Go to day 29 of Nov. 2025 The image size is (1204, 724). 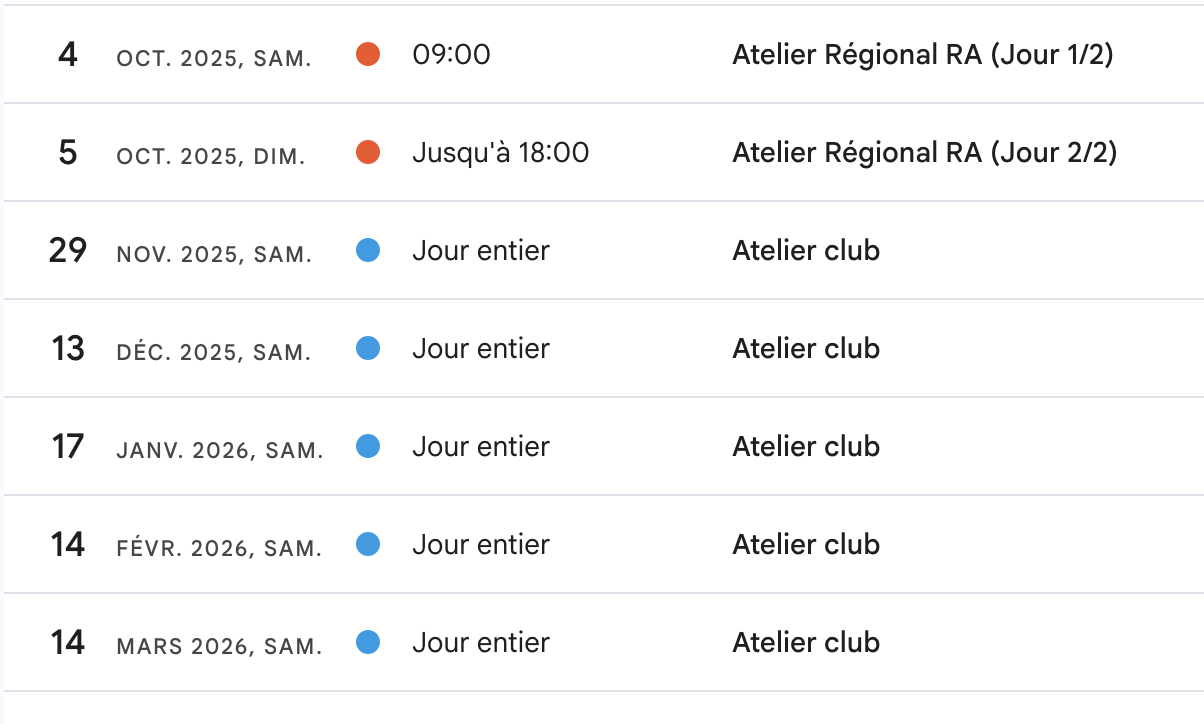67,251
